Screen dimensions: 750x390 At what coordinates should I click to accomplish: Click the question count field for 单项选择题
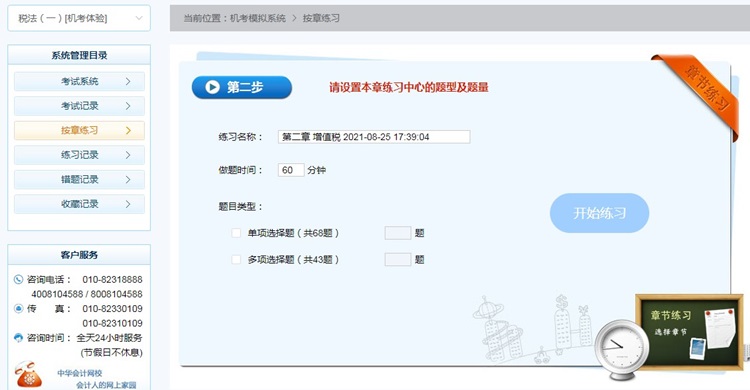point(397,233)
